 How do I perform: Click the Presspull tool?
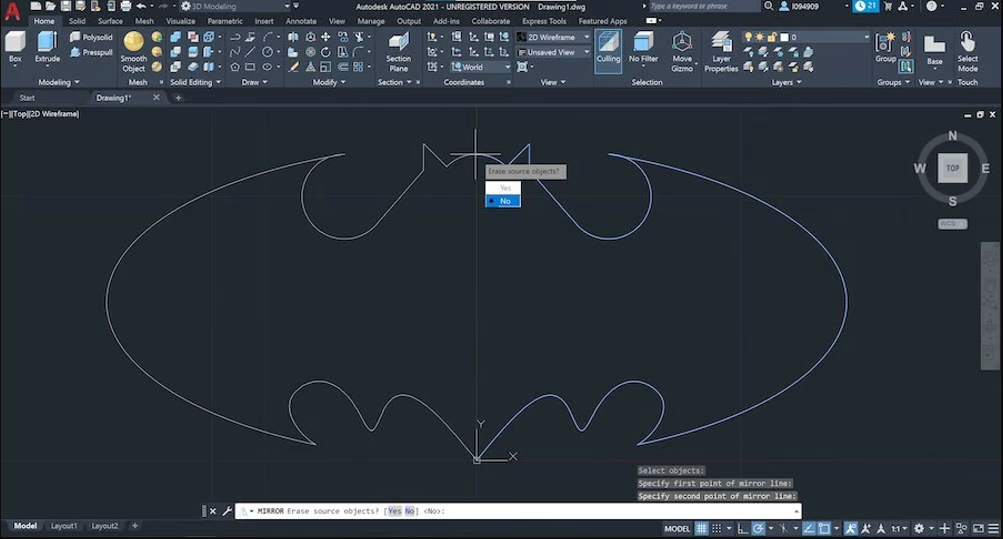click(x=90, y=52)
